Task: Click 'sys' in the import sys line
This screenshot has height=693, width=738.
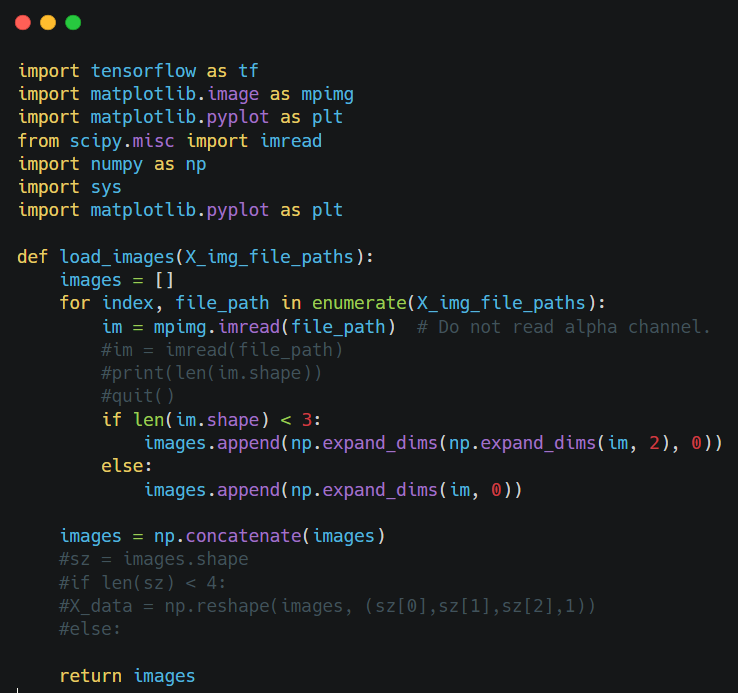Action: tap(106, 188)
